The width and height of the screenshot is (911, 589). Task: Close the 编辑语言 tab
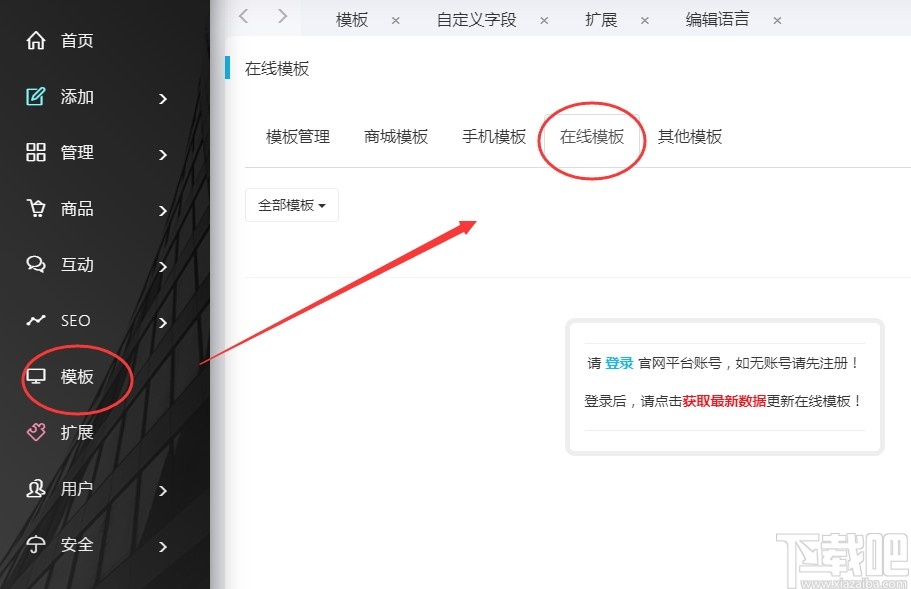[x=777, y=19]
